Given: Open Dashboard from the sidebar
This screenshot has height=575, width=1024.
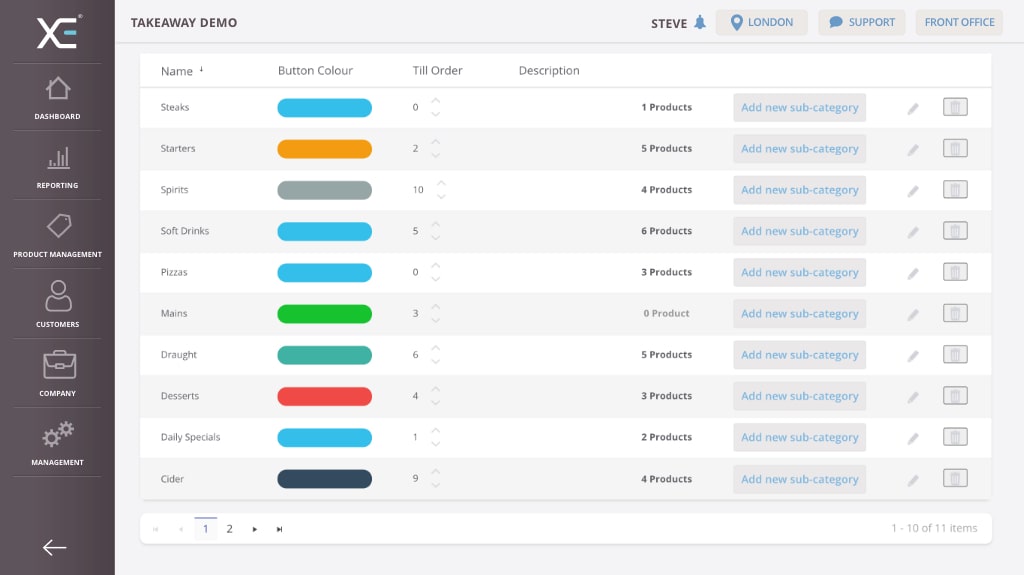Looking at the screenshot, I should [57, 97].
